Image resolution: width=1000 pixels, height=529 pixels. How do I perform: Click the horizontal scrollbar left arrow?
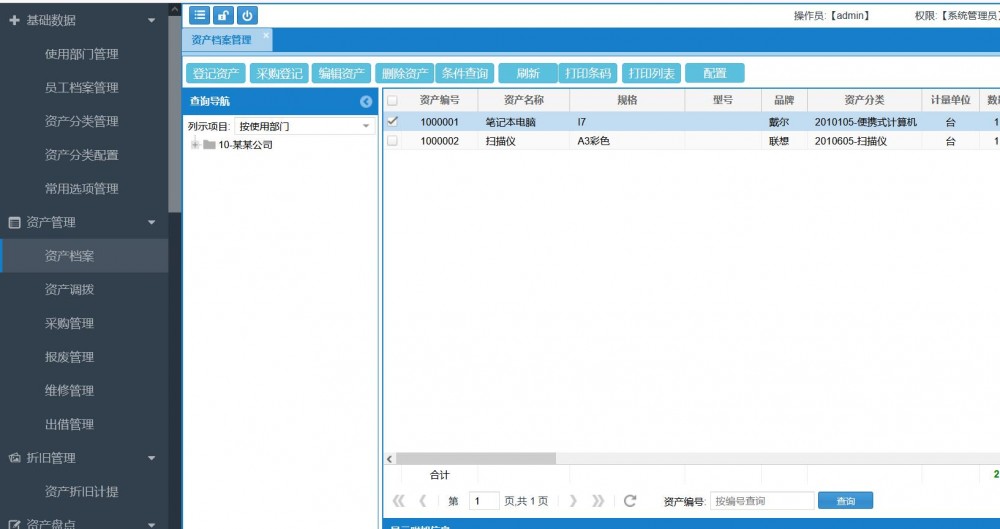coord(390,459)
